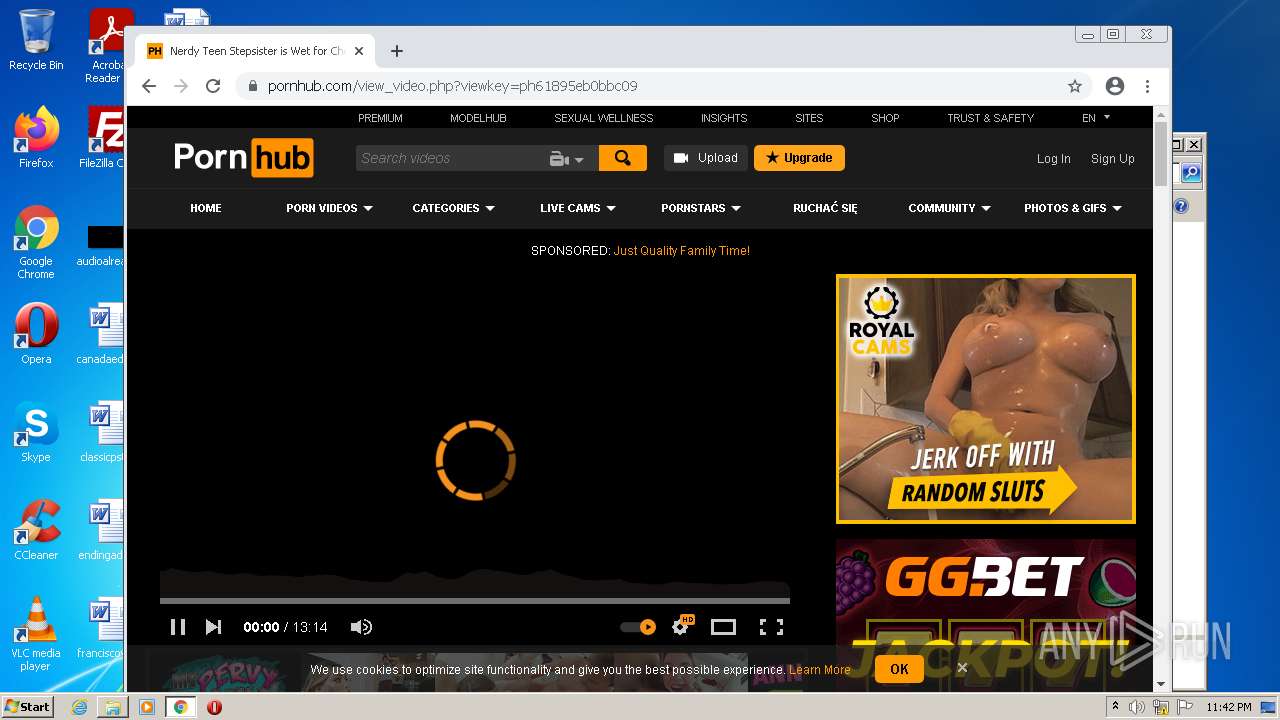
Task: Open the Chrome profile avatar menu
Action: [x=1115, y=86]
